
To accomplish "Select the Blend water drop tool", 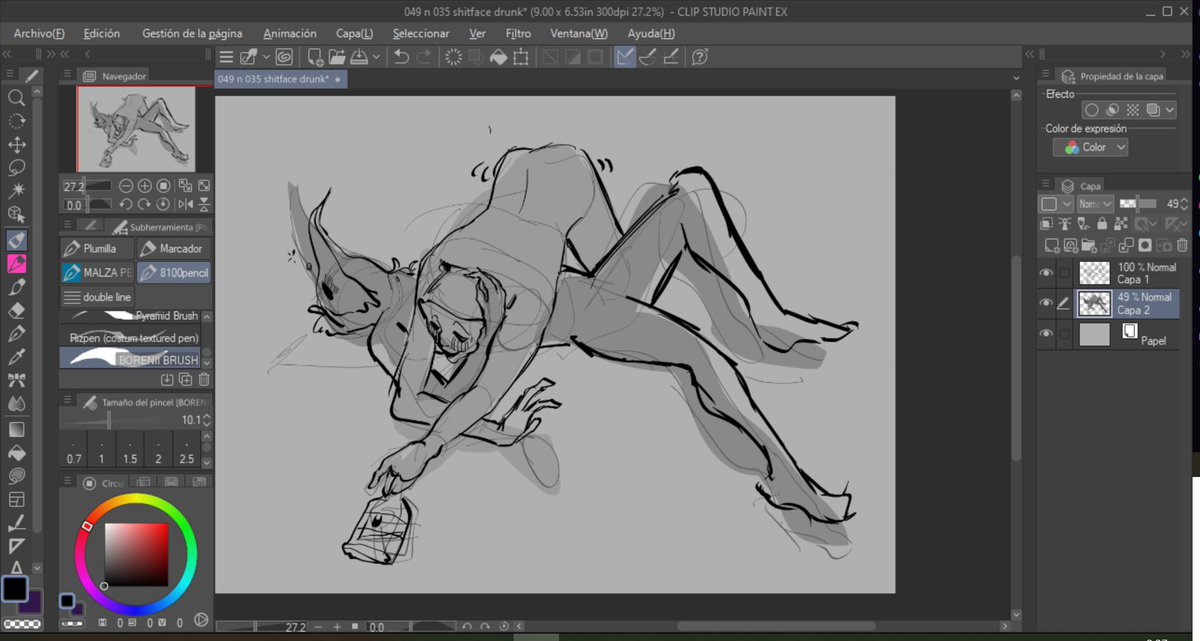I will [17, 404].
